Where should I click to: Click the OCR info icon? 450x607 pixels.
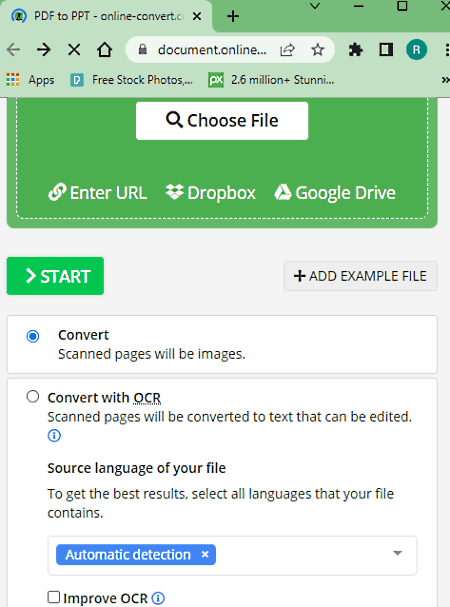point(54,436)
